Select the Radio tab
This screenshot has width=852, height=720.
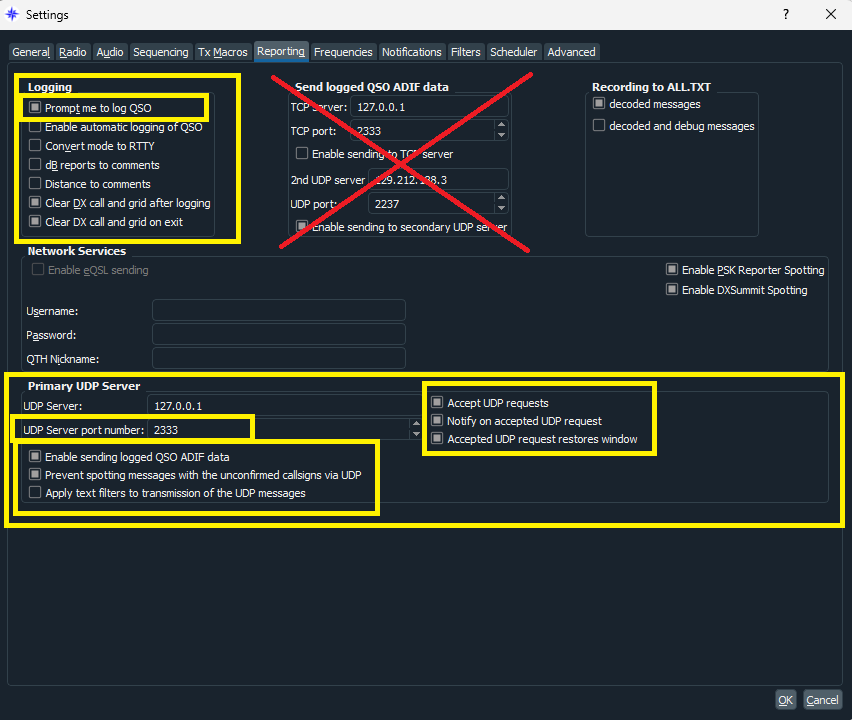point(73,52)
